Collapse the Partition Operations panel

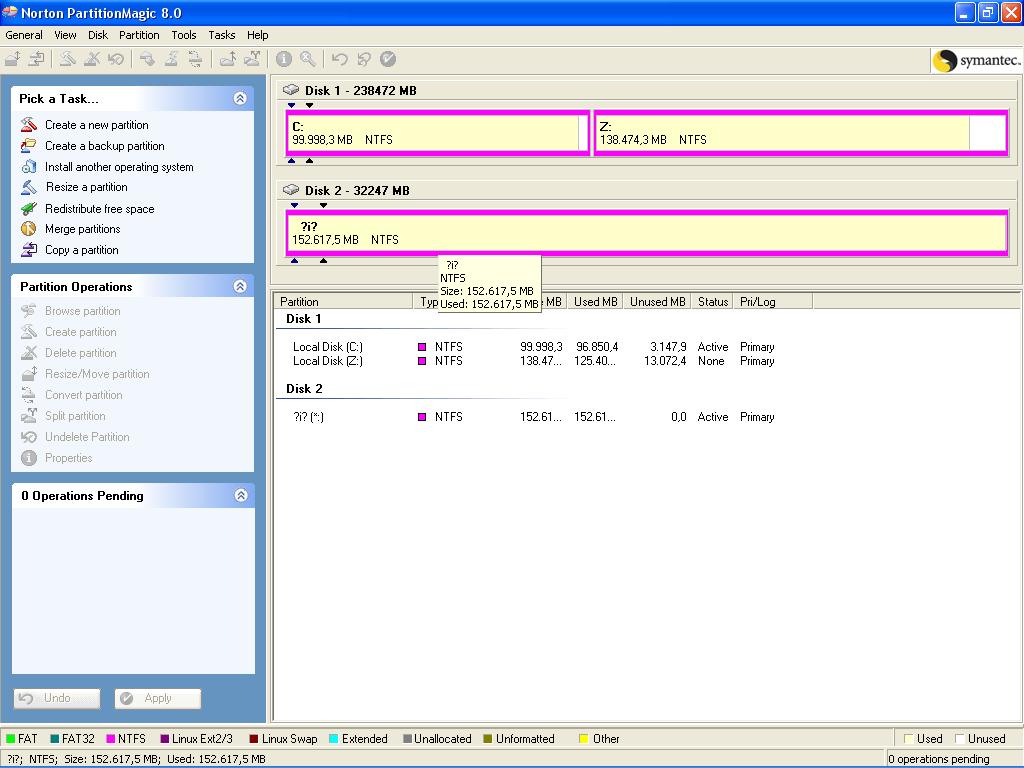[x=240, y=286]
